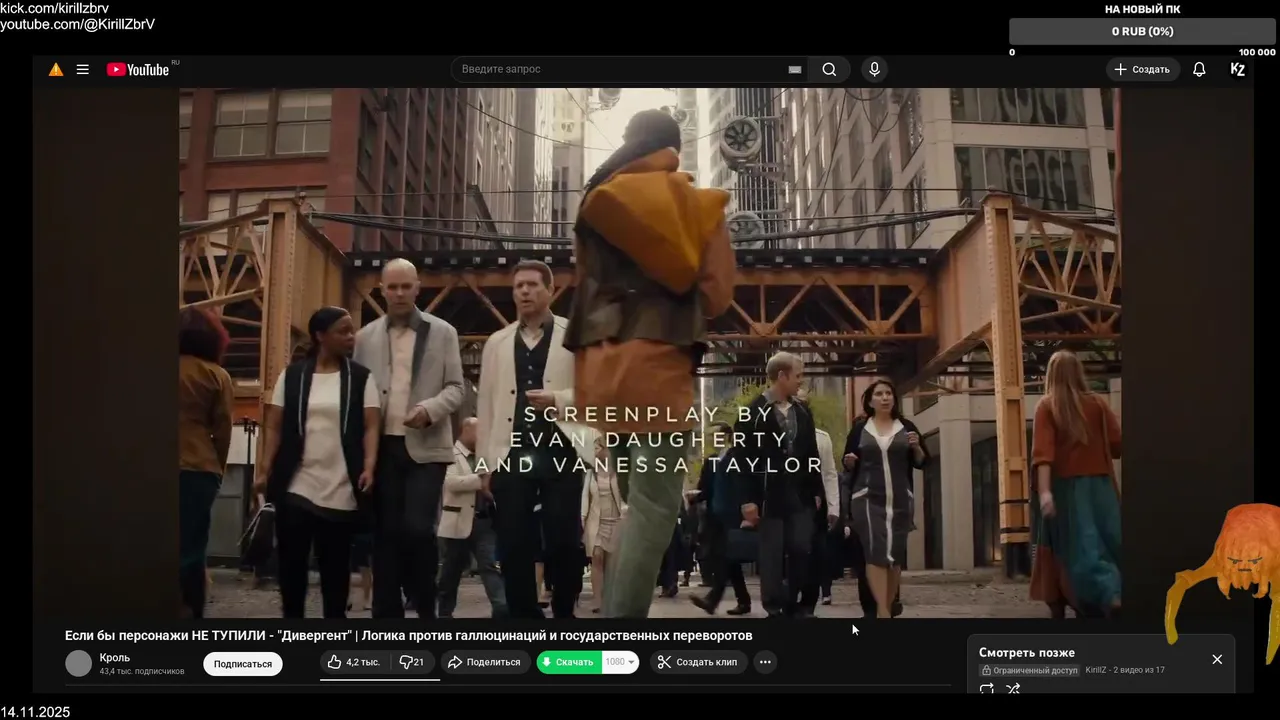Image resolution: width=1280 pixels, height=720 pixels.
Task: Start voice search with microphone icon
Action: [874, 69]
